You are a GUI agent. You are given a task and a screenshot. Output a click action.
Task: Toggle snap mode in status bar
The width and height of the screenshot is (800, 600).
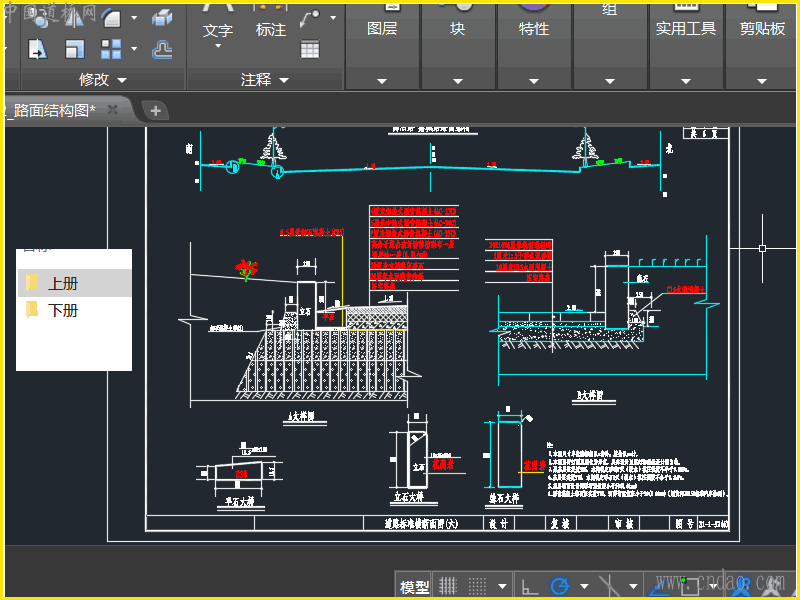[x=478, y=585]
